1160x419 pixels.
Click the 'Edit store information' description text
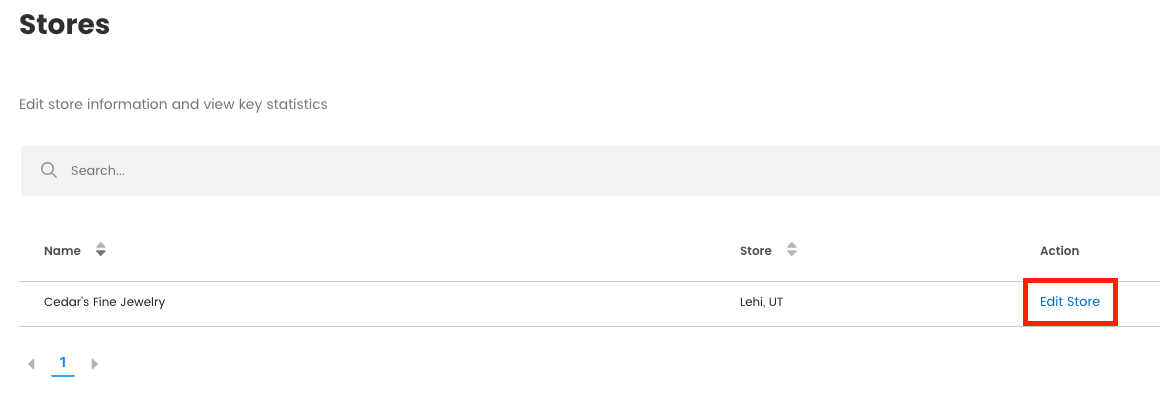pyautogui.click(x=173, y=104)
